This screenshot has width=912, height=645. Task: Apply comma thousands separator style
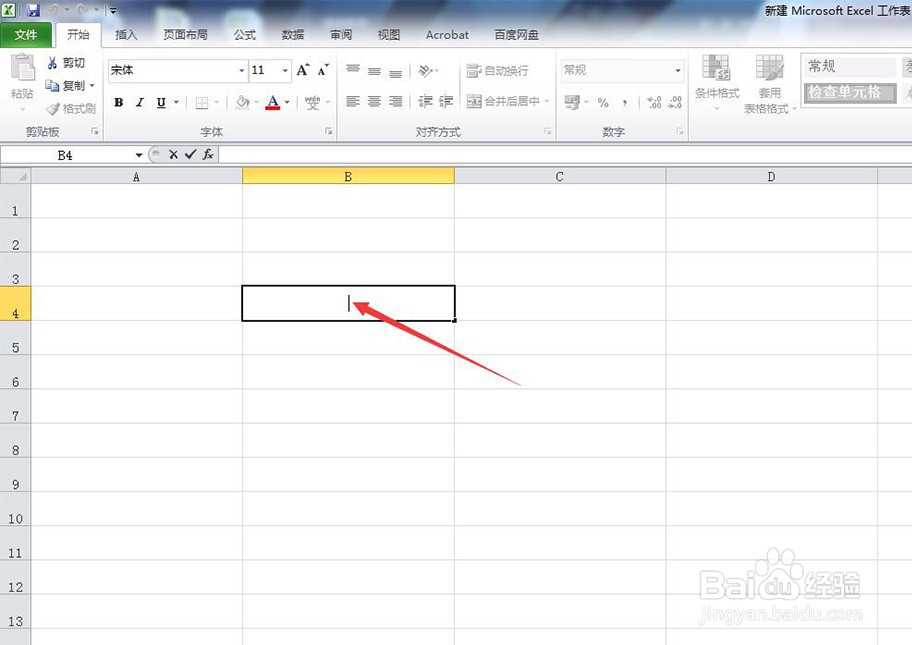pos(625,103)
